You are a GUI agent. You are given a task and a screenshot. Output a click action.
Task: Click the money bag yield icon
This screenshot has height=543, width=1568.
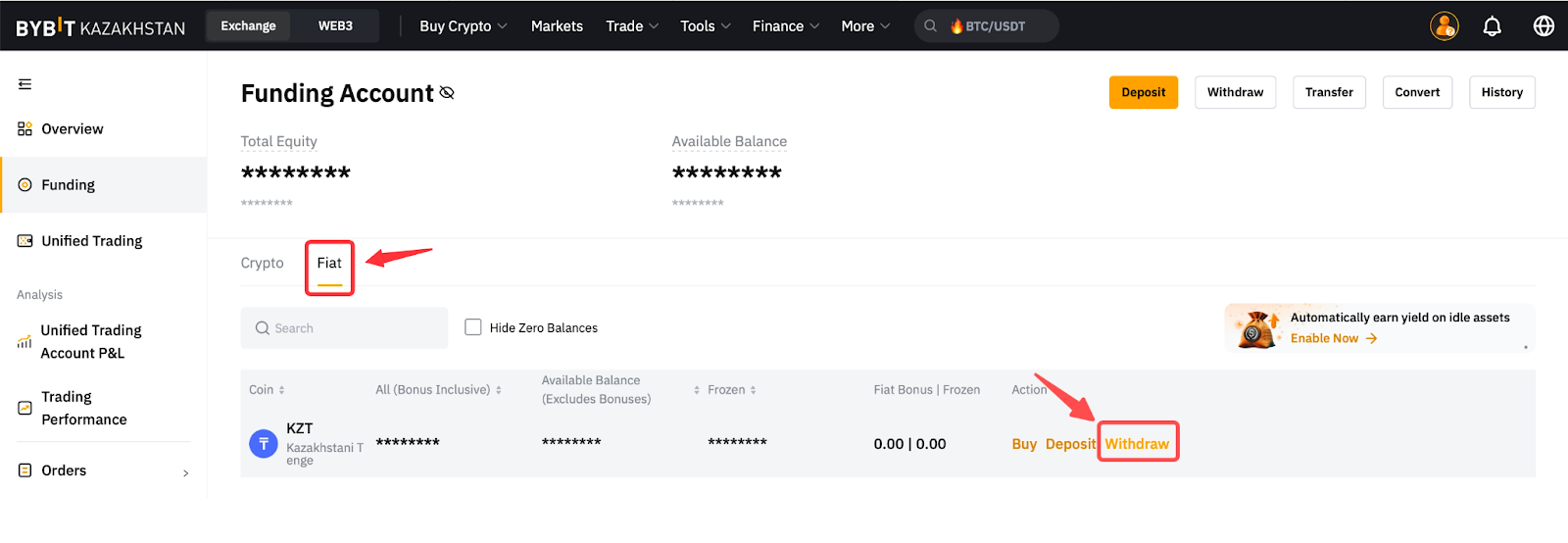coord(1256,328)
